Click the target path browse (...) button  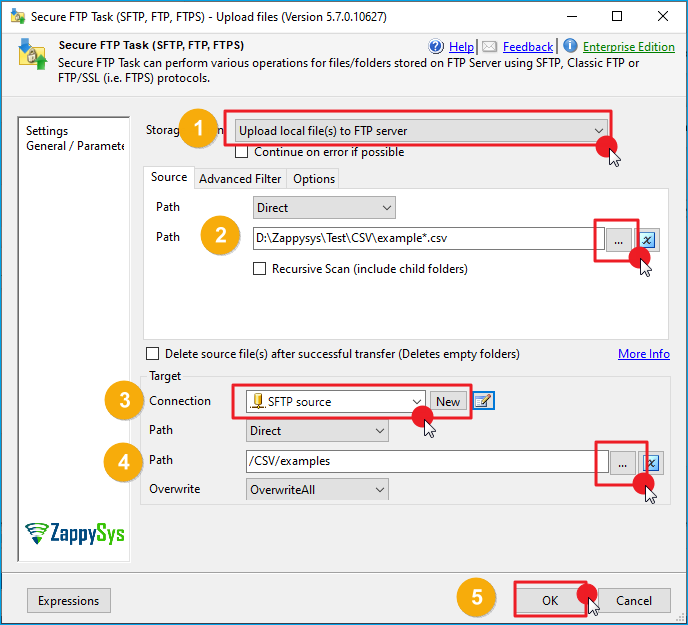pos(621,462)
